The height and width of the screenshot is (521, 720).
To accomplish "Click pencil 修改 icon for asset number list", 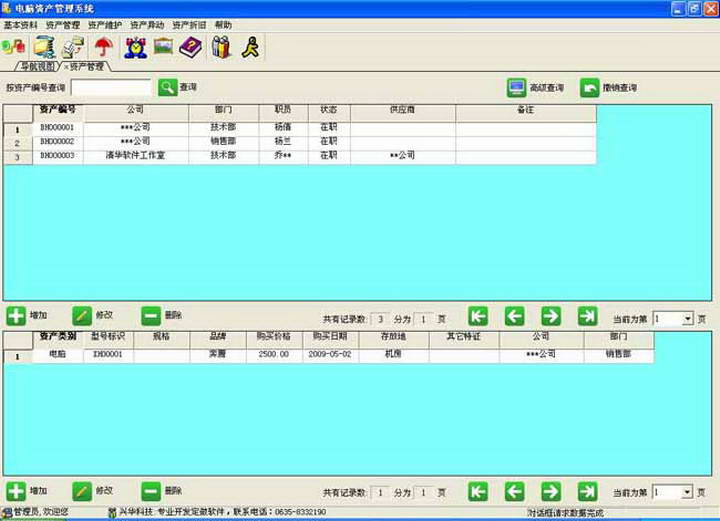I will click(82, 316).
